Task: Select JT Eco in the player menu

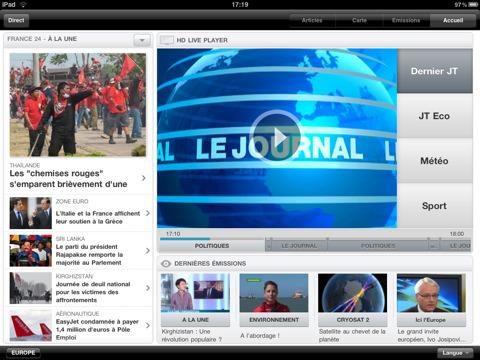Action: coord(434,116)
